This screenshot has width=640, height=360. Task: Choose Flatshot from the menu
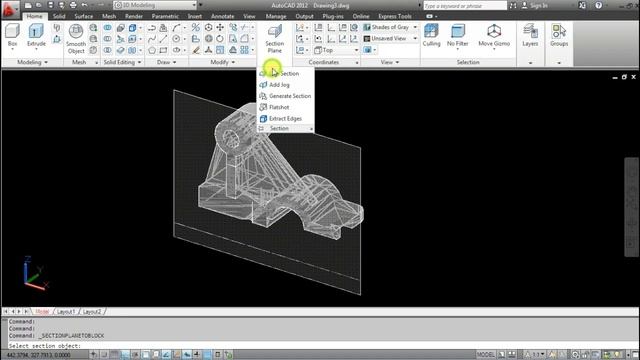pos(279,107)
